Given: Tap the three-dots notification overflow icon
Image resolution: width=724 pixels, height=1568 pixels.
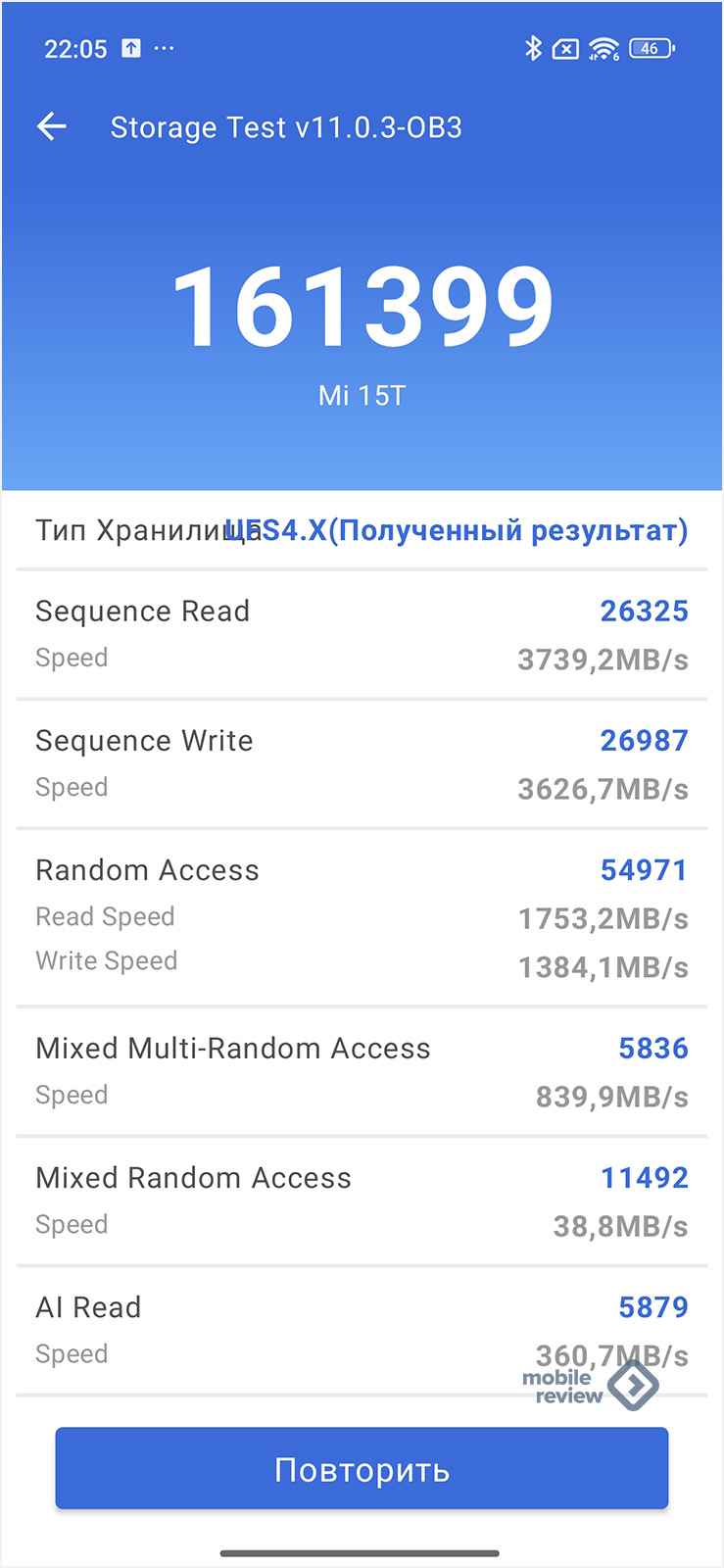Looking at the screenshot, I should coord(165,48).
